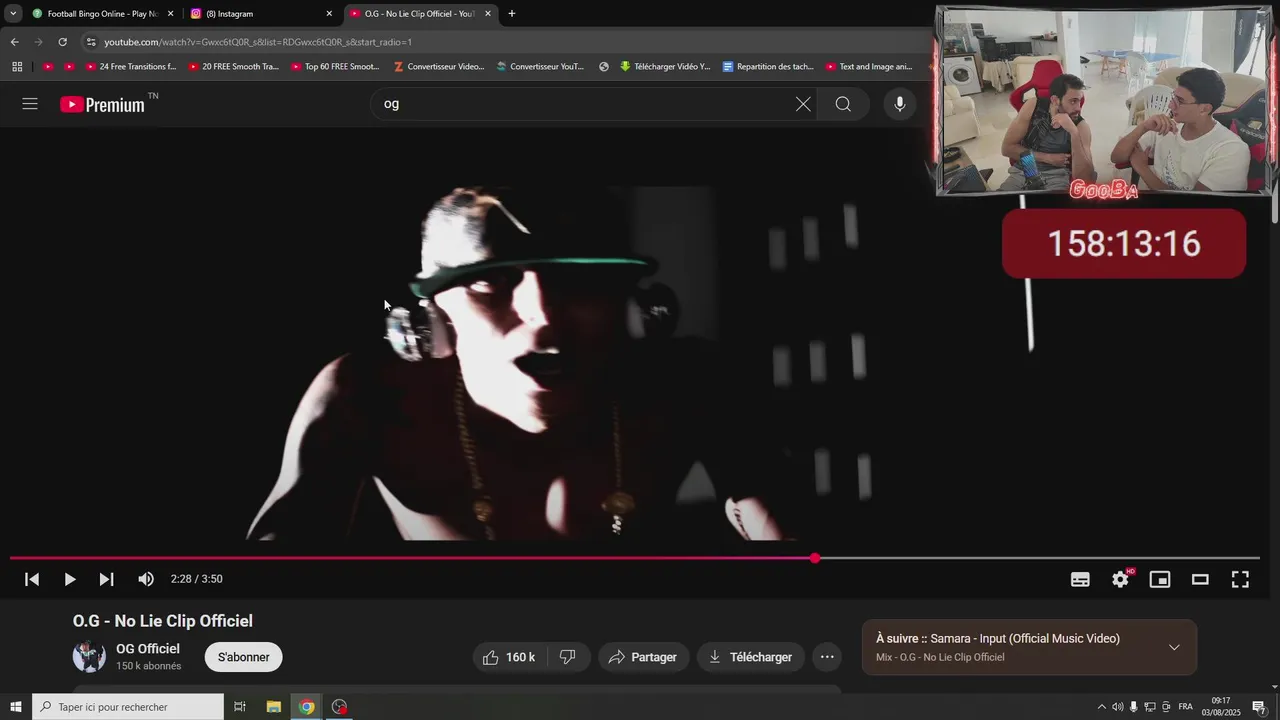
Task: Reload the current page
Action: [62, 42]
